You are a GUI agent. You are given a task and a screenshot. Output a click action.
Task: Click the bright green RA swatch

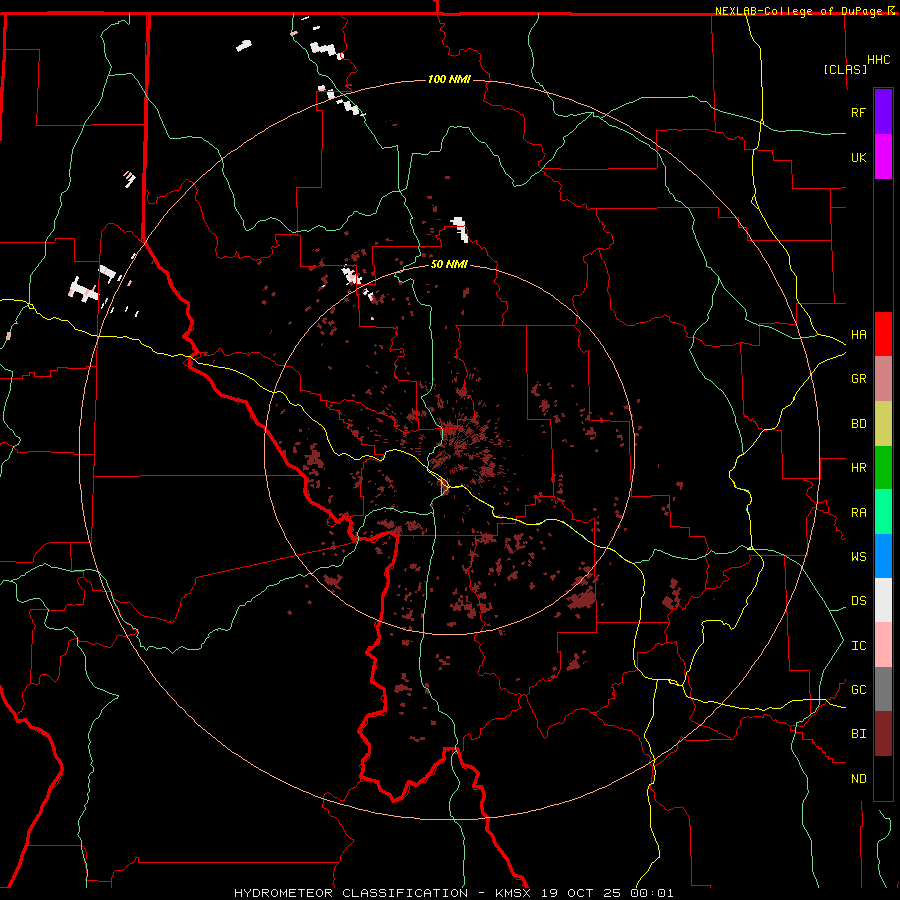(883, 512)
